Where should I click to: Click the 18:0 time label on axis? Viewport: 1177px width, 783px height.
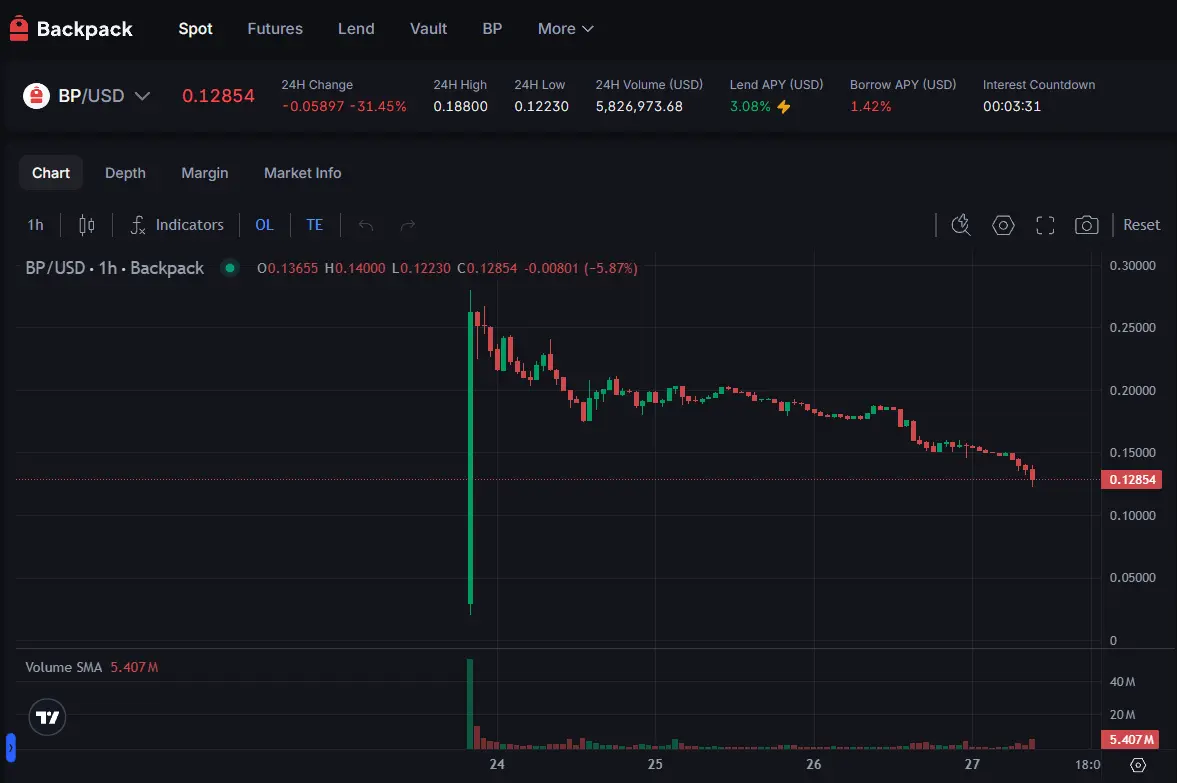1088,764
